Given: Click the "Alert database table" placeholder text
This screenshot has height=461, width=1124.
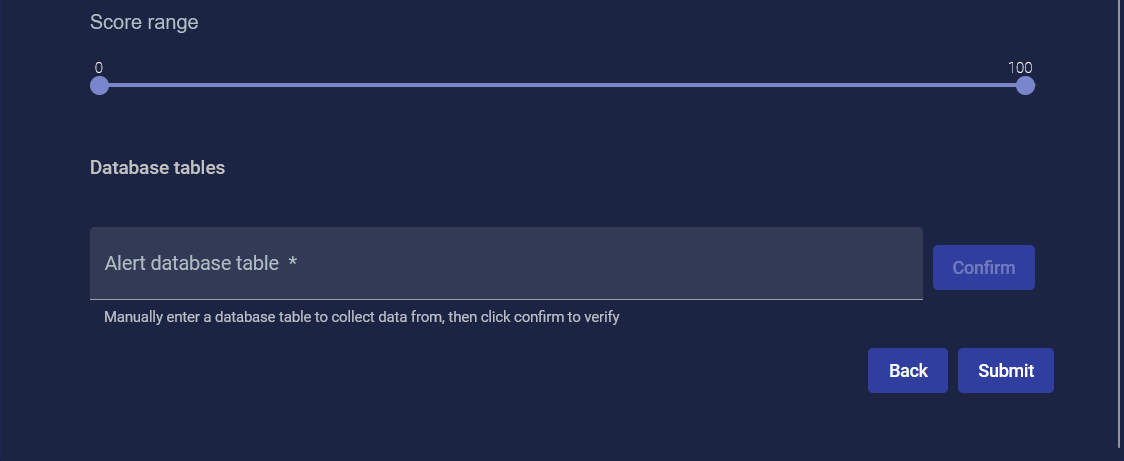Looking at the screenshot, I should coord(191,263).
